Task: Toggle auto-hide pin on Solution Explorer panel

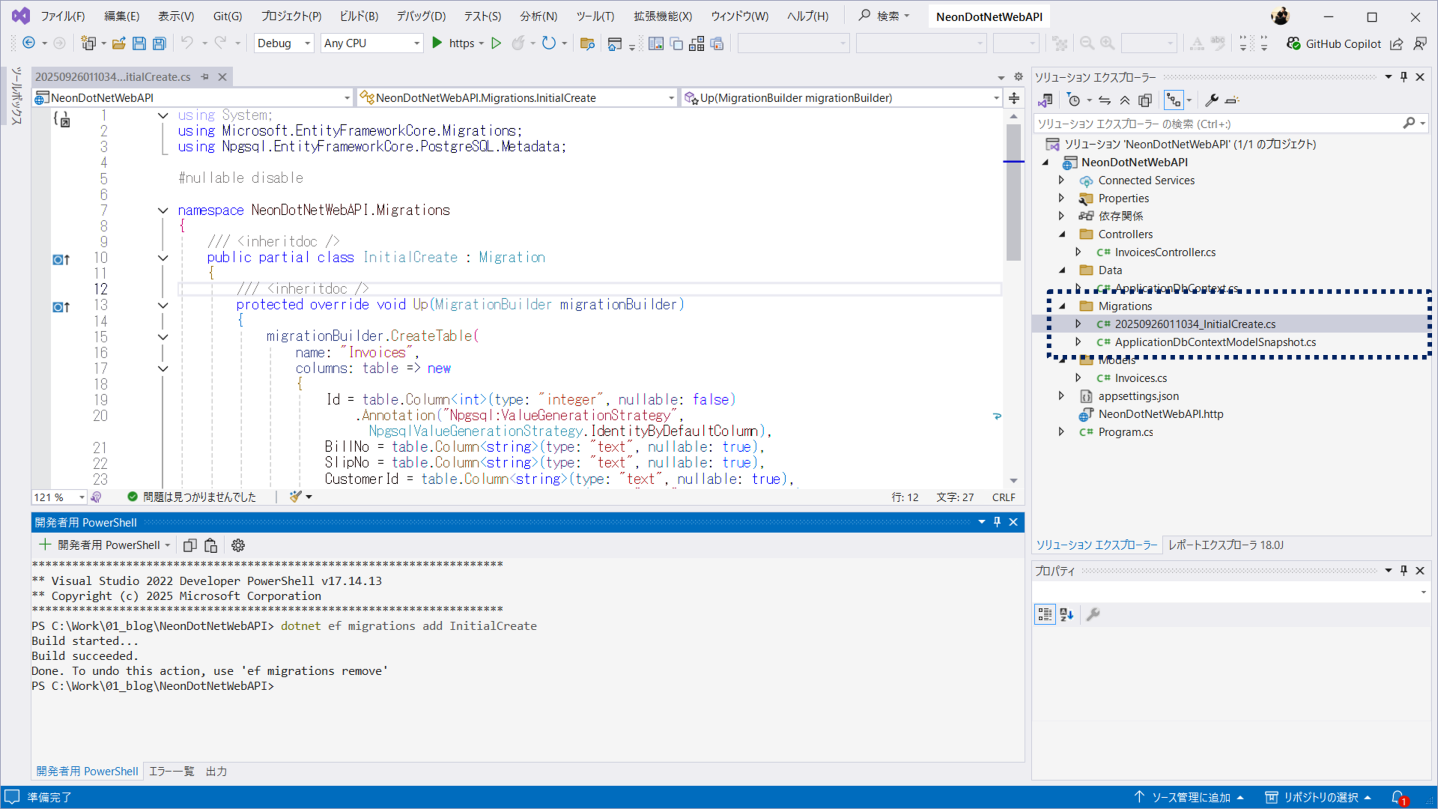Action: 1404,77
